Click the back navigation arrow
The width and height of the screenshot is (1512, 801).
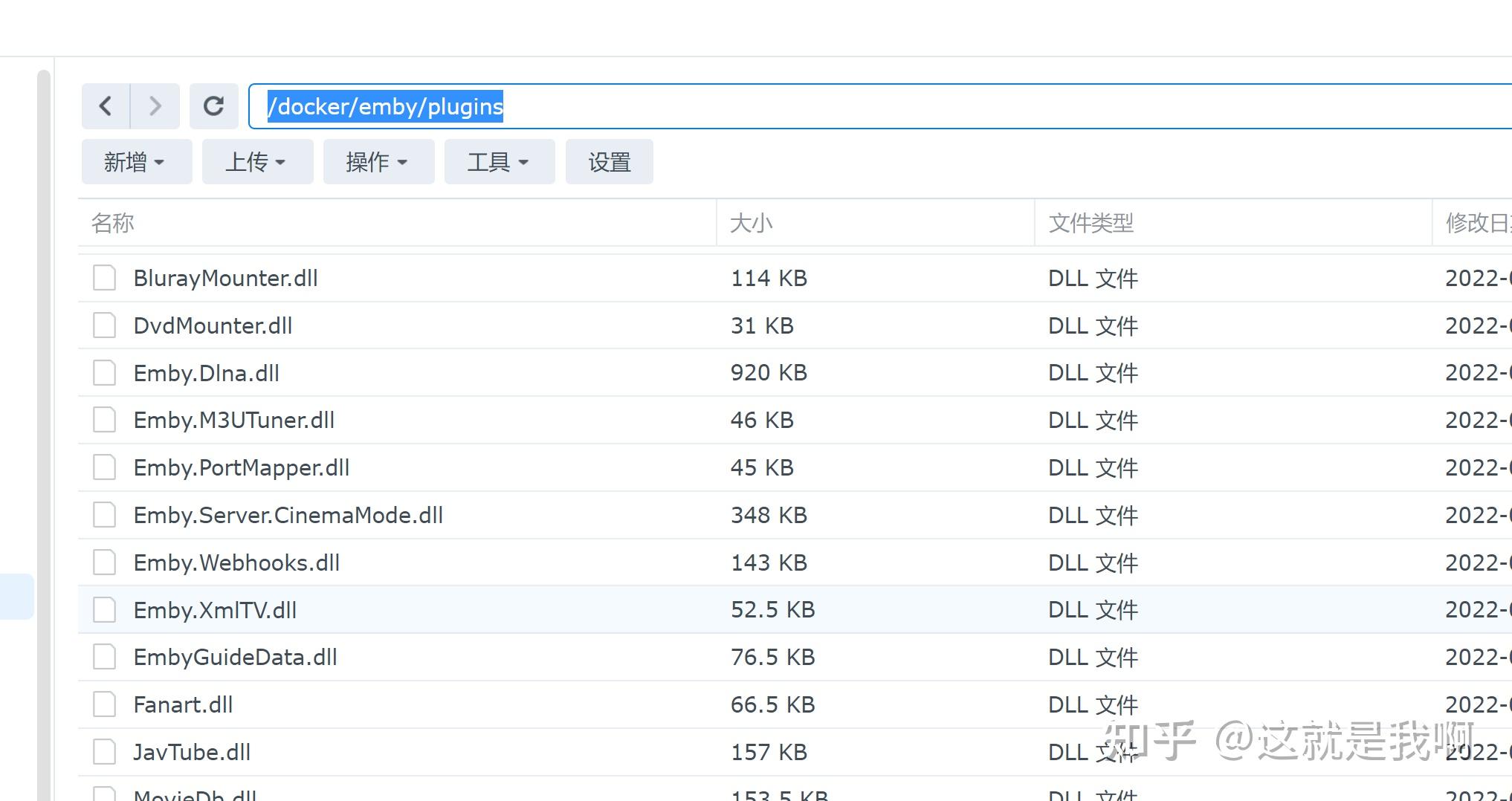(x=106, y=106)
